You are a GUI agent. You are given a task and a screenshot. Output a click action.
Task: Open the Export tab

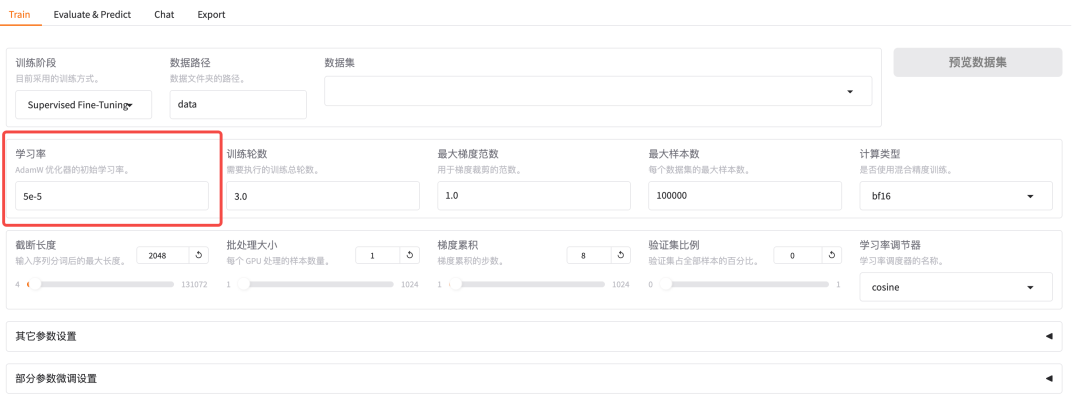click(x=211, y=14)
